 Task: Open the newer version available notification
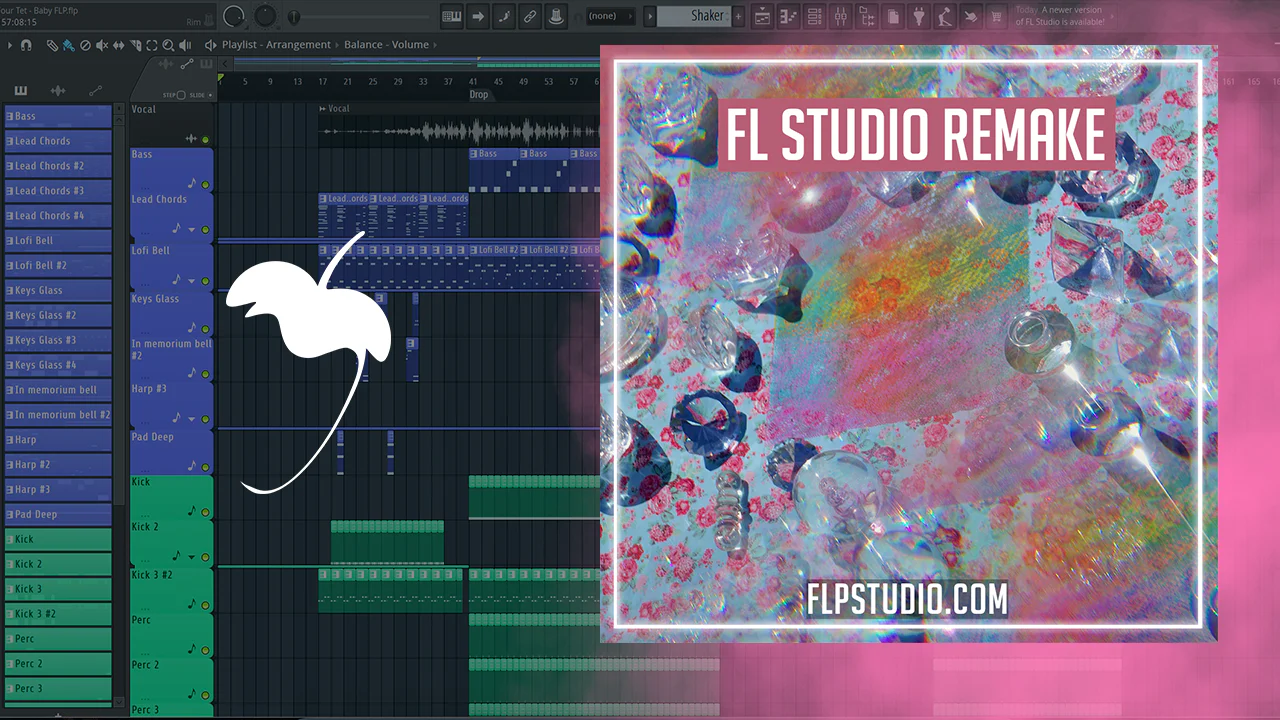[x=1060, y=16]
